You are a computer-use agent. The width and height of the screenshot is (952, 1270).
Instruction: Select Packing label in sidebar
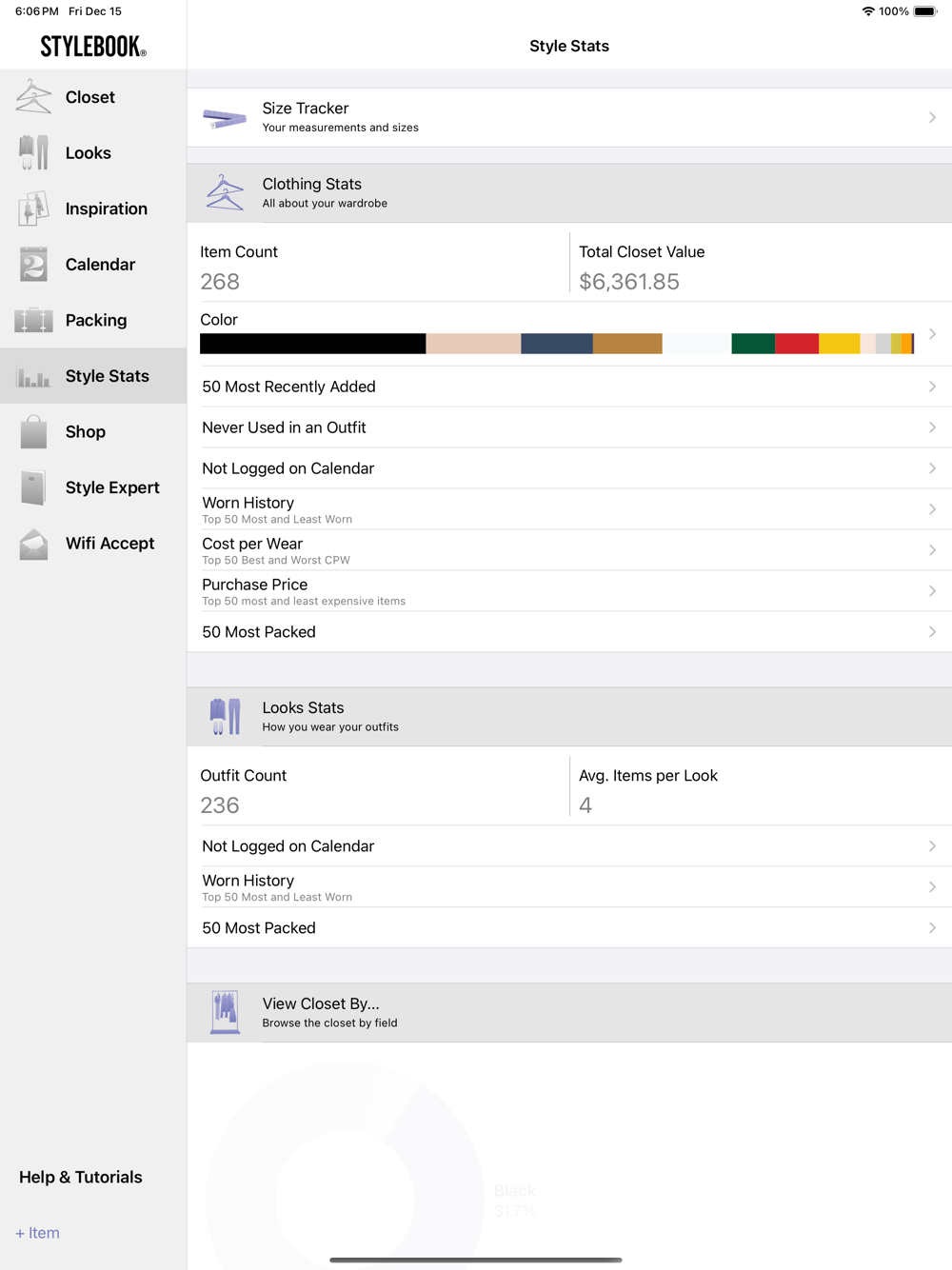pos(96,320)
